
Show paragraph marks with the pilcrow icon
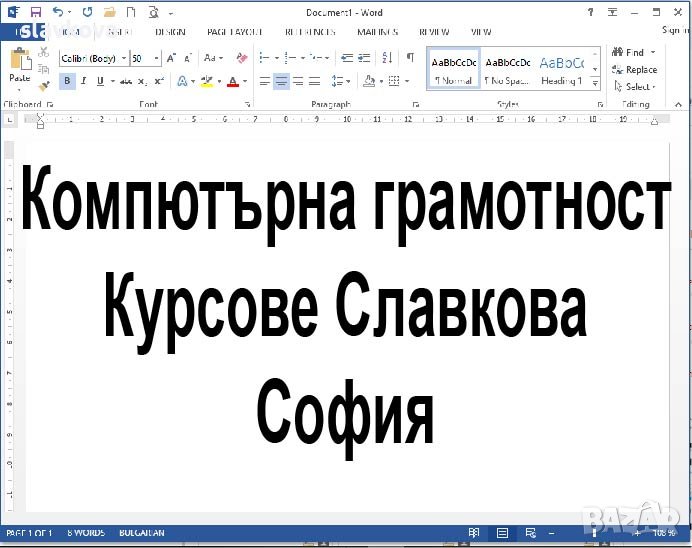[410, 58]
